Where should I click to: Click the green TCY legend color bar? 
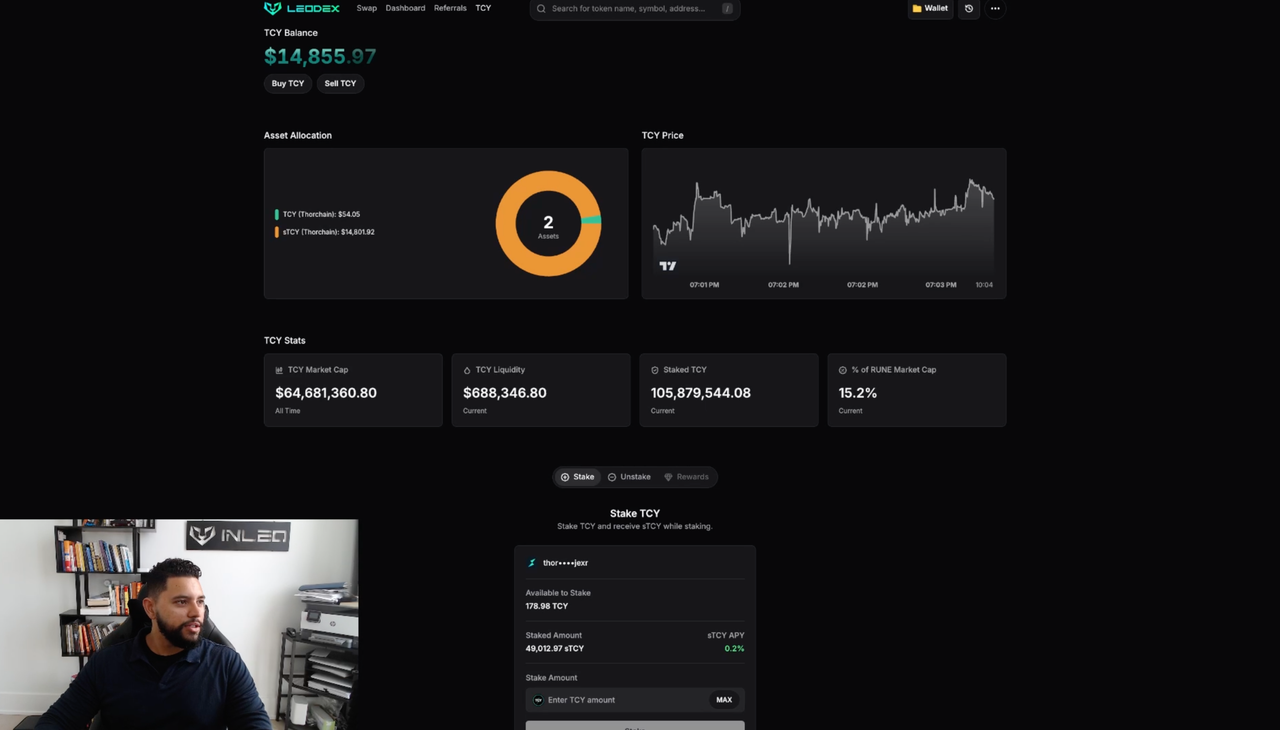tap(277, 214)
